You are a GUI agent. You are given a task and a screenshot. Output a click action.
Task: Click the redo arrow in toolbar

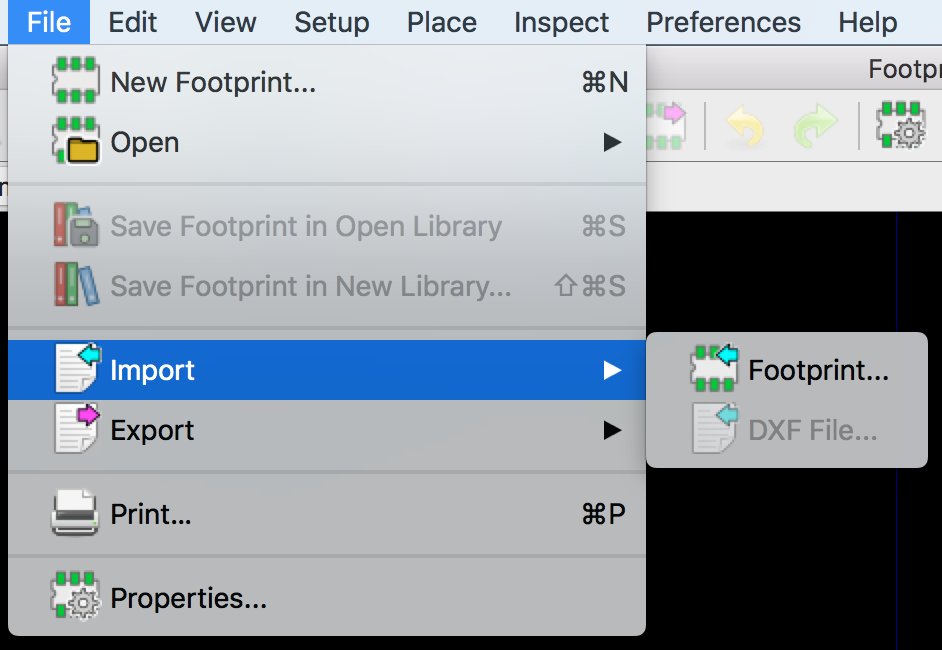pyautogui.click(x=815, y=127)
